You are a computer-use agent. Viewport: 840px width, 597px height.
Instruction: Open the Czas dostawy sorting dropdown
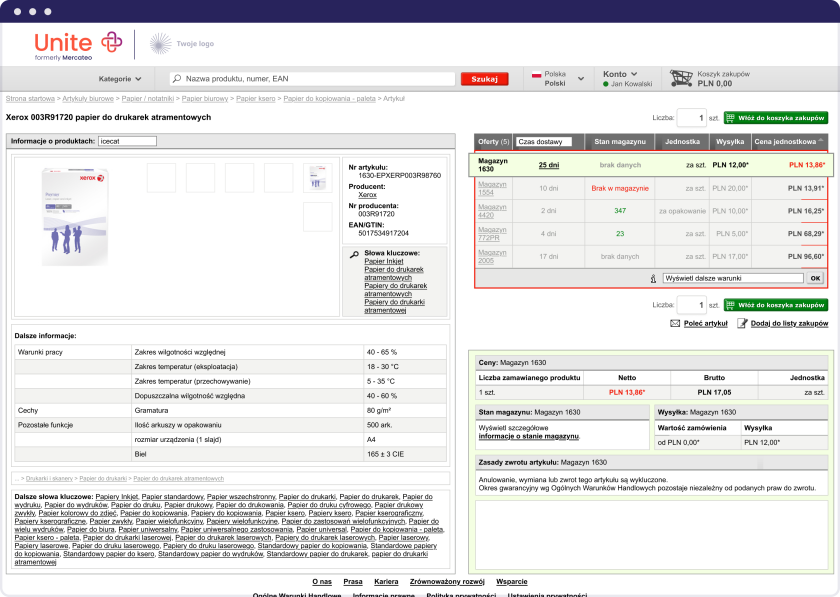coord(544,142)
